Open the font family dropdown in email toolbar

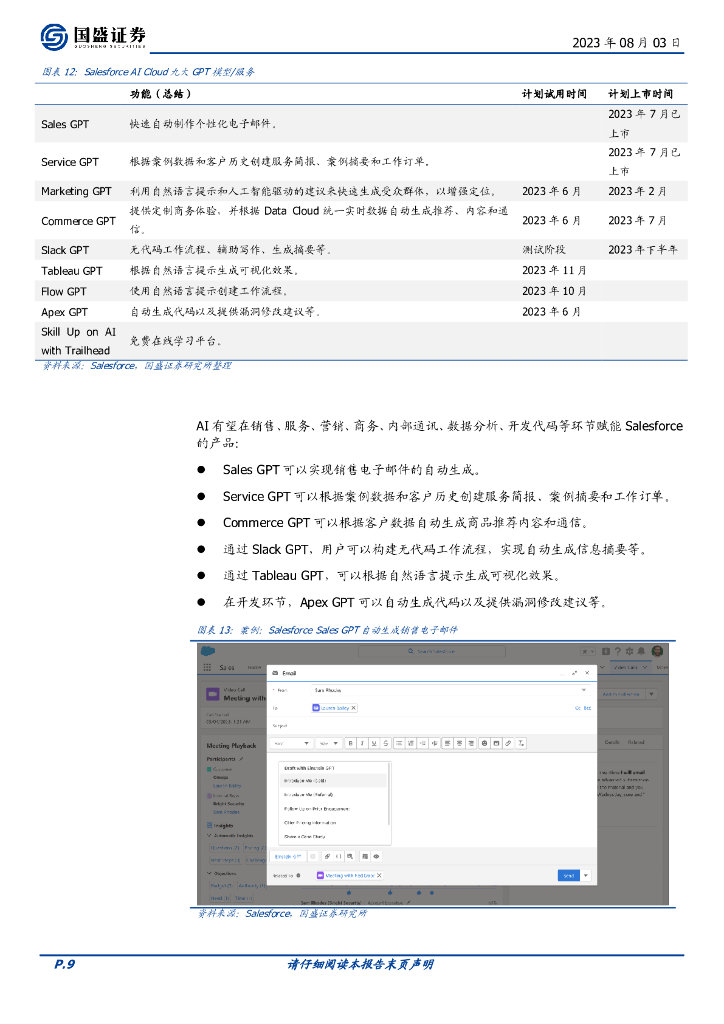pyautogui.click(x=291, y=743)
